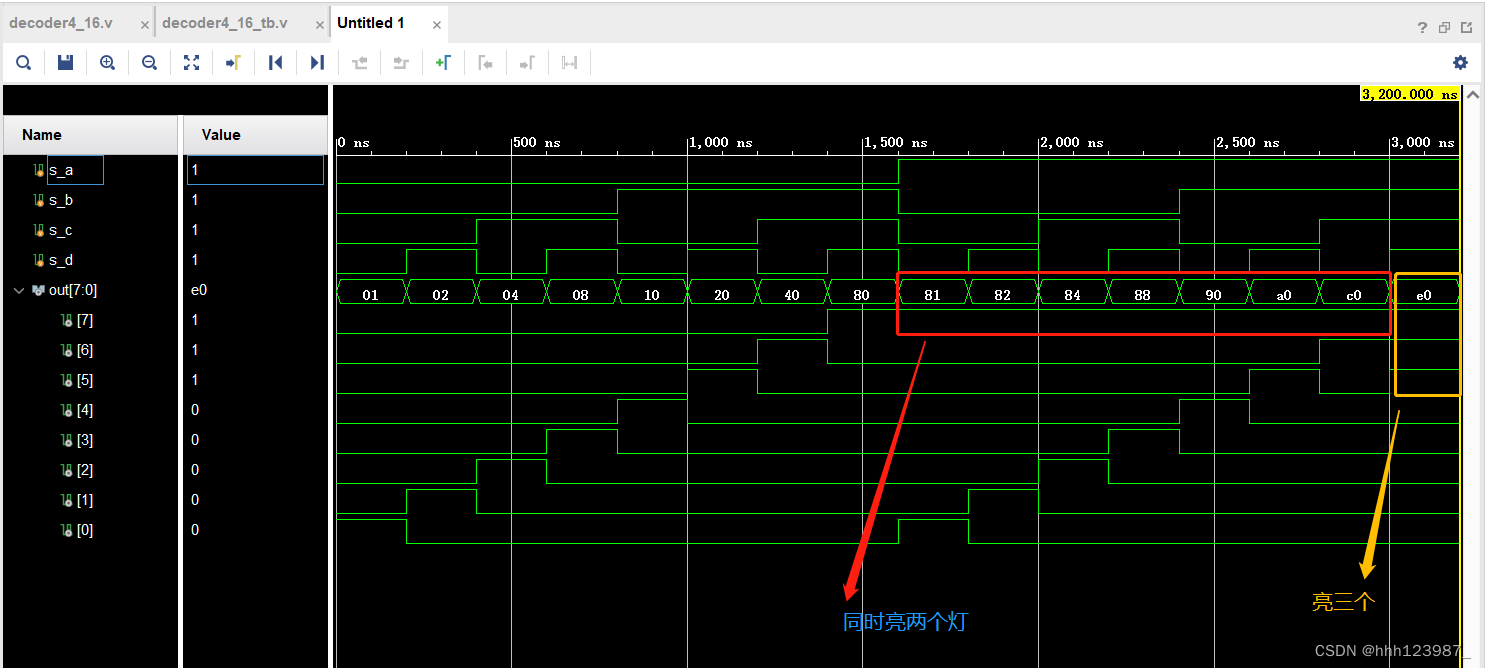Click bus segment value 01

pyautogui.click(x=371, y=295)
